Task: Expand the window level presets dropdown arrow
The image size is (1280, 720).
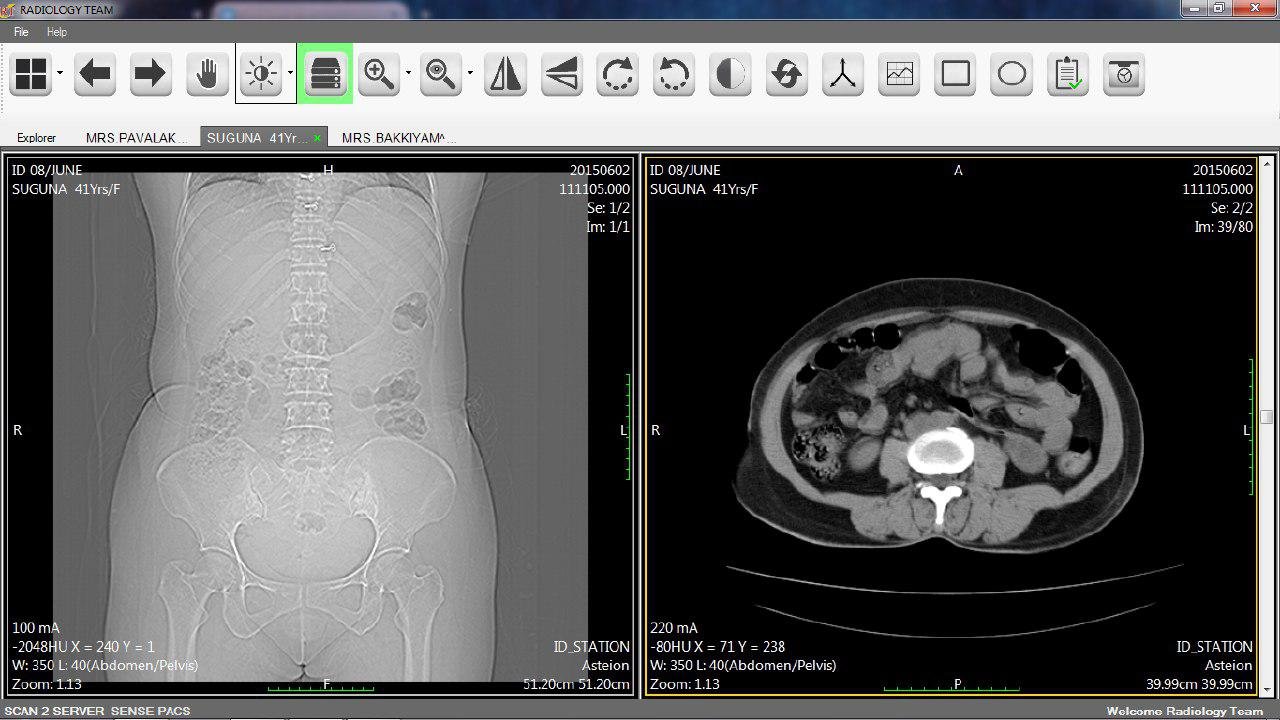Action: [x=290, y=73]
